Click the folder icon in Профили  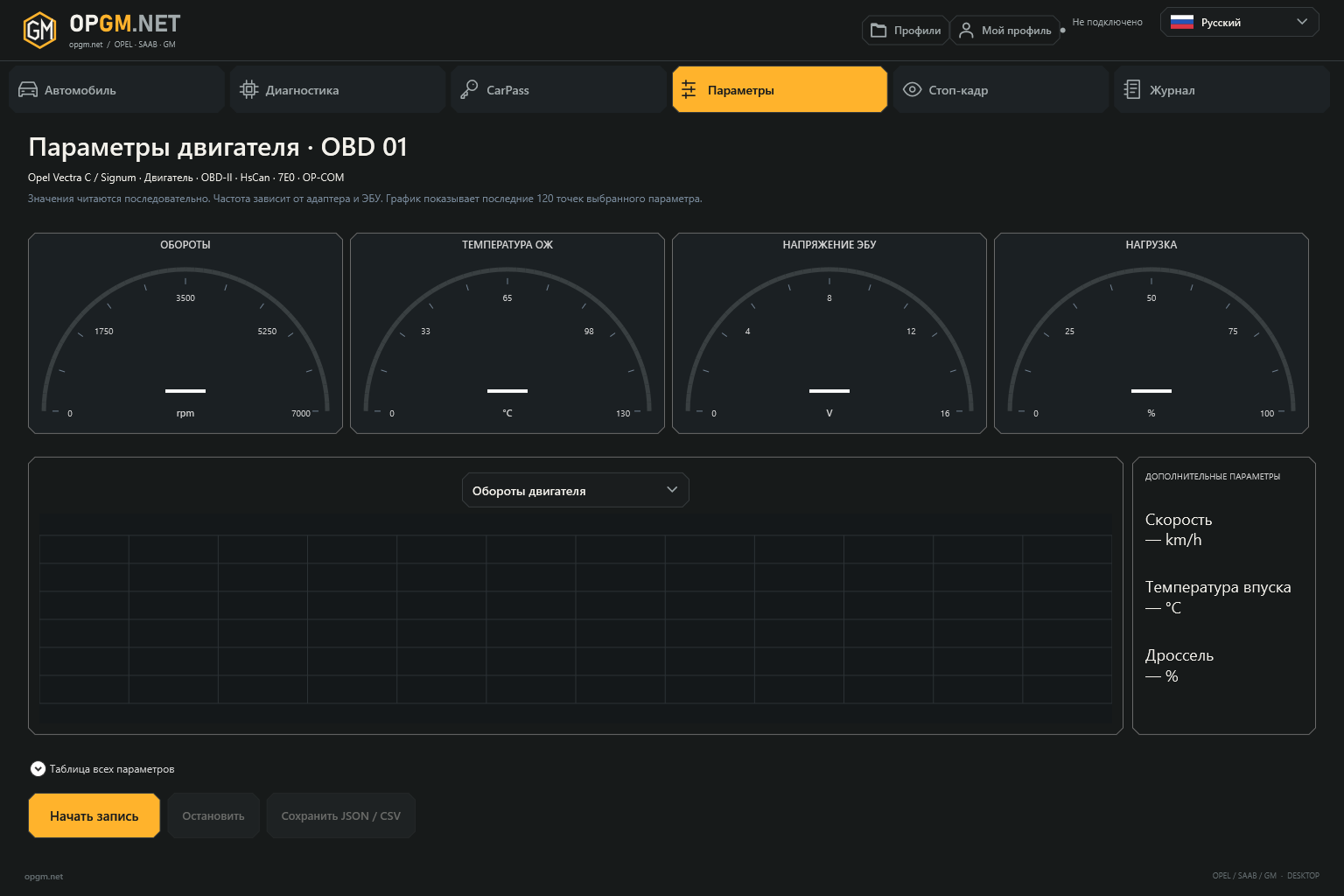coord(878,30)
